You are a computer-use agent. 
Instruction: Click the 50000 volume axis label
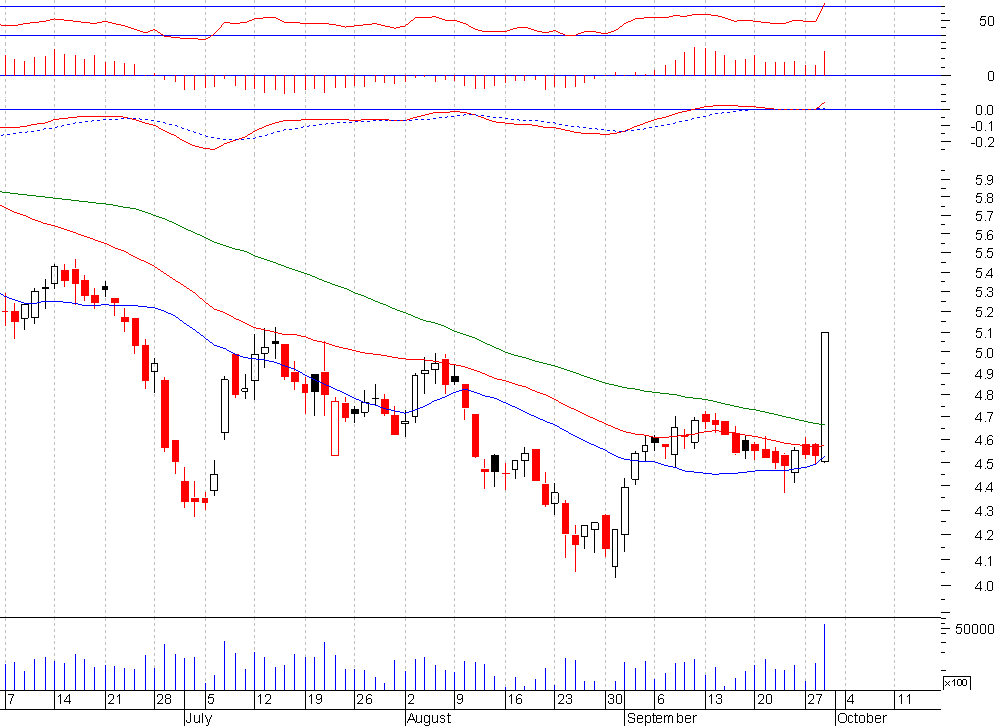coord(974,629)
